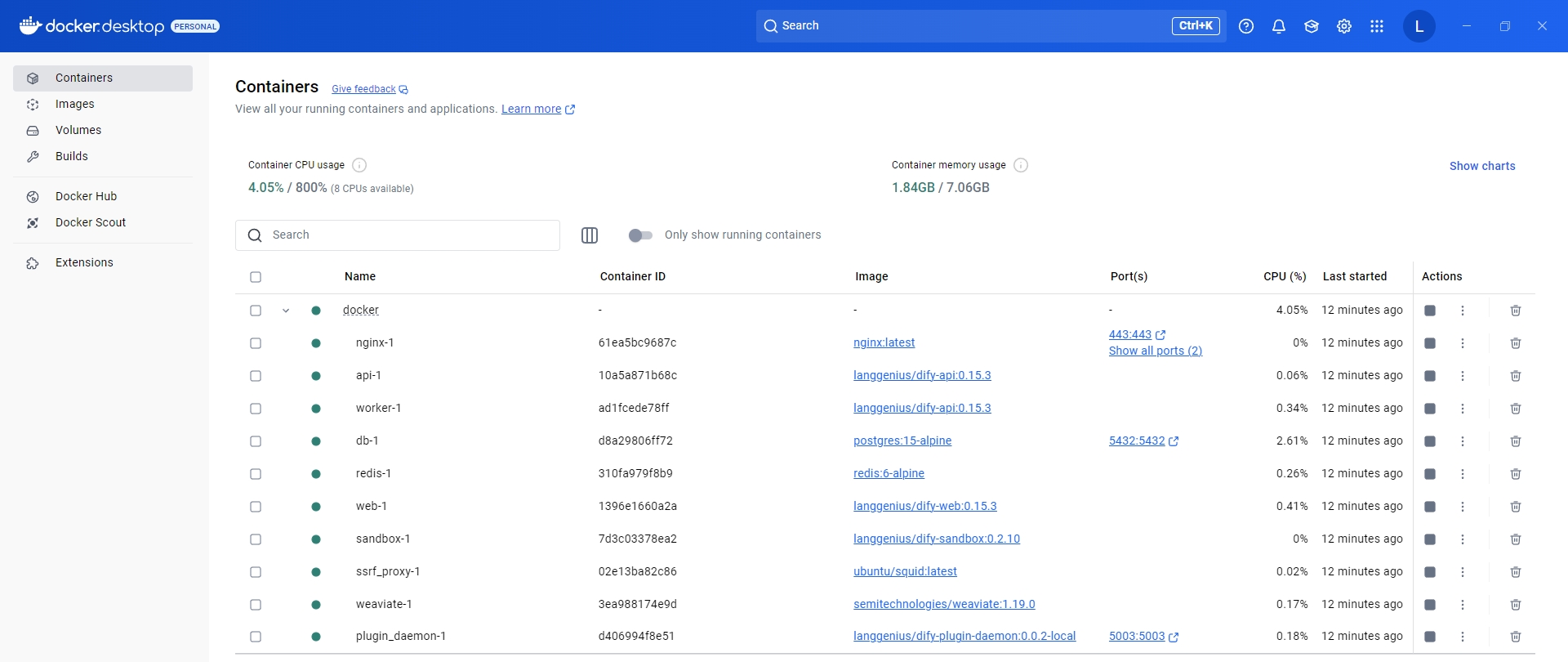Open Volumes in sidebar
This screenshot has width=1568, height=662.
(103, 131)
